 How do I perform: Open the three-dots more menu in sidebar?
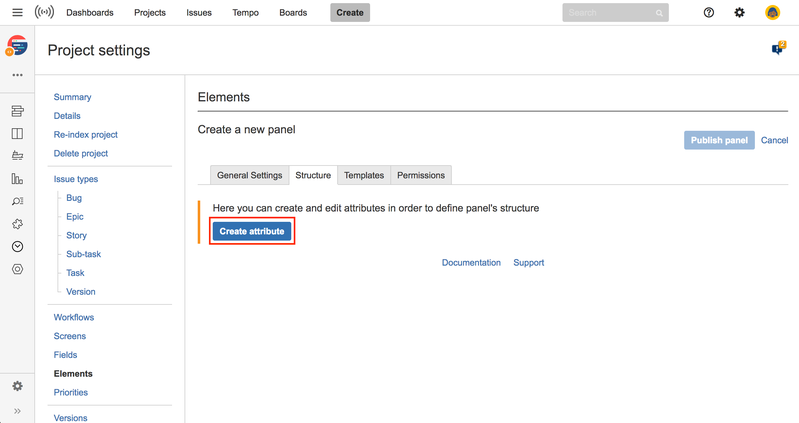point(17,76)
